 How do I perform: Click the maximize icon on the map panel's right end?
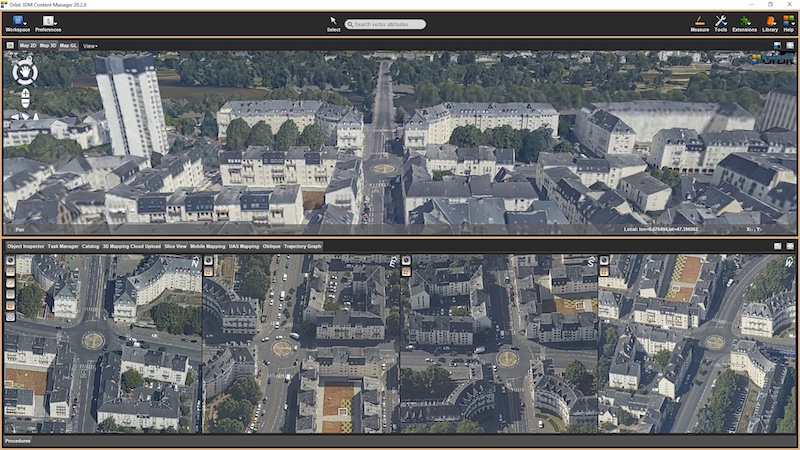(x=790, y=45)
